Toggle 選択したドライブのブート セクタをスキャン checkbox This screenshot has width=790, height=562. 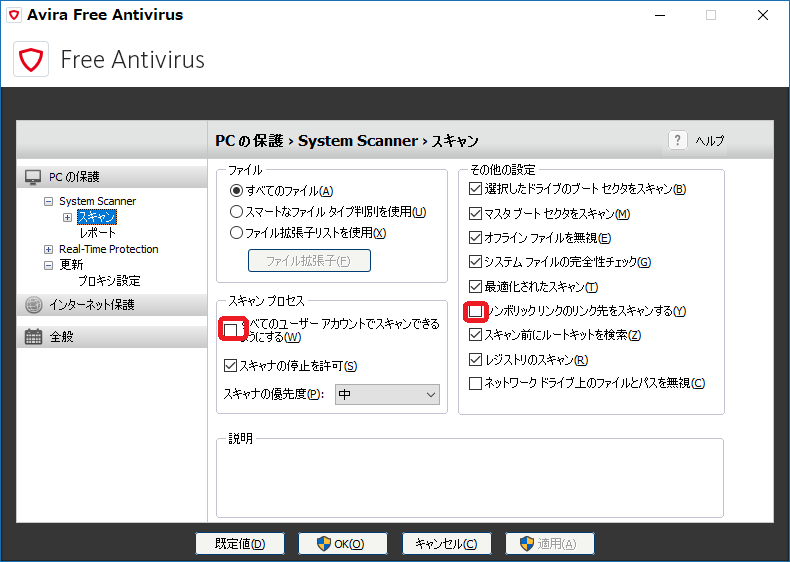(475, 189)
